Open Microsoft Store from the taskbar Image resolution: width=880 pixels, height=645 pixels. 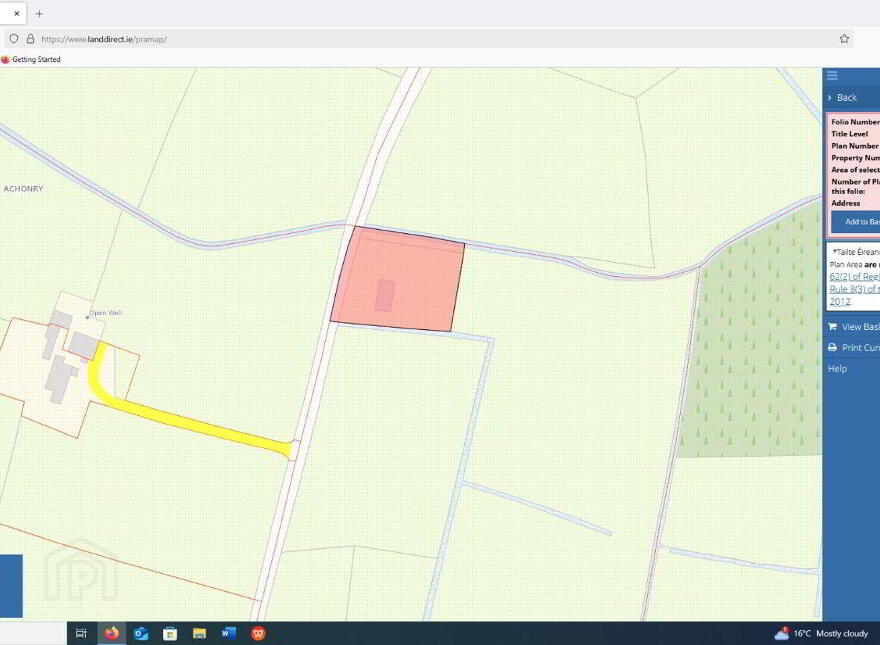(170, 633)
